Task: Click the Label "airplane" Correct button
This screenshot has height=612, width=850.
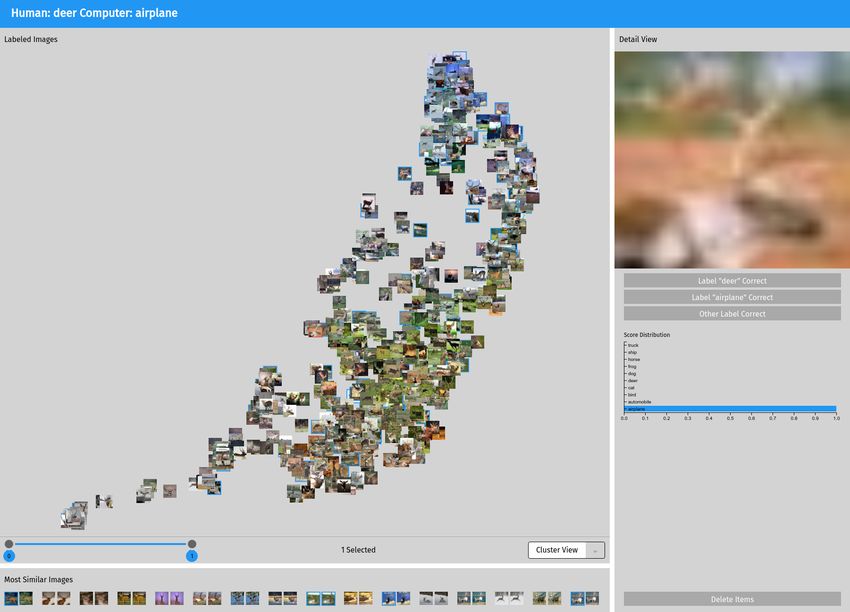Action: tap(732, 297)
